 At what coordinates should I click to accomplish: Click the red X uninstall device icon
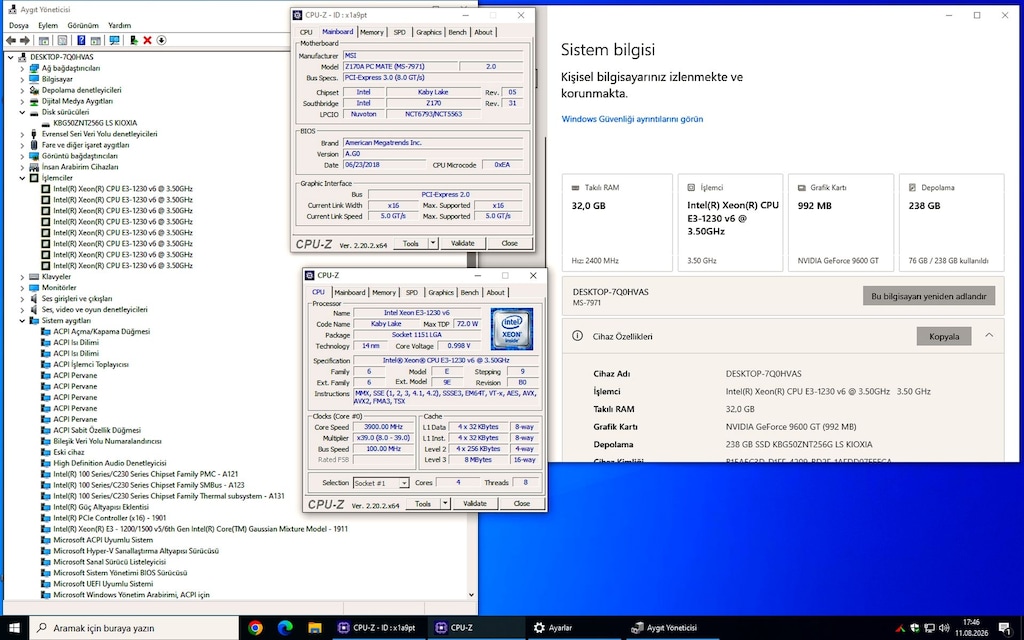(148, 40)
